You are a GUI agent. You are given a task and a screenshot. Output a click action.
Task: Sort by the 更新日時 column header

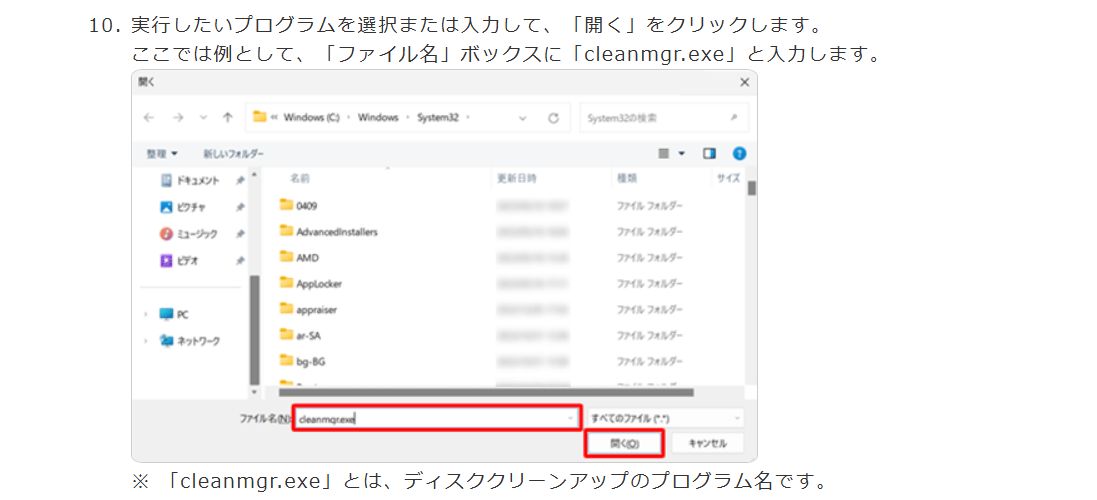(516, 179)
